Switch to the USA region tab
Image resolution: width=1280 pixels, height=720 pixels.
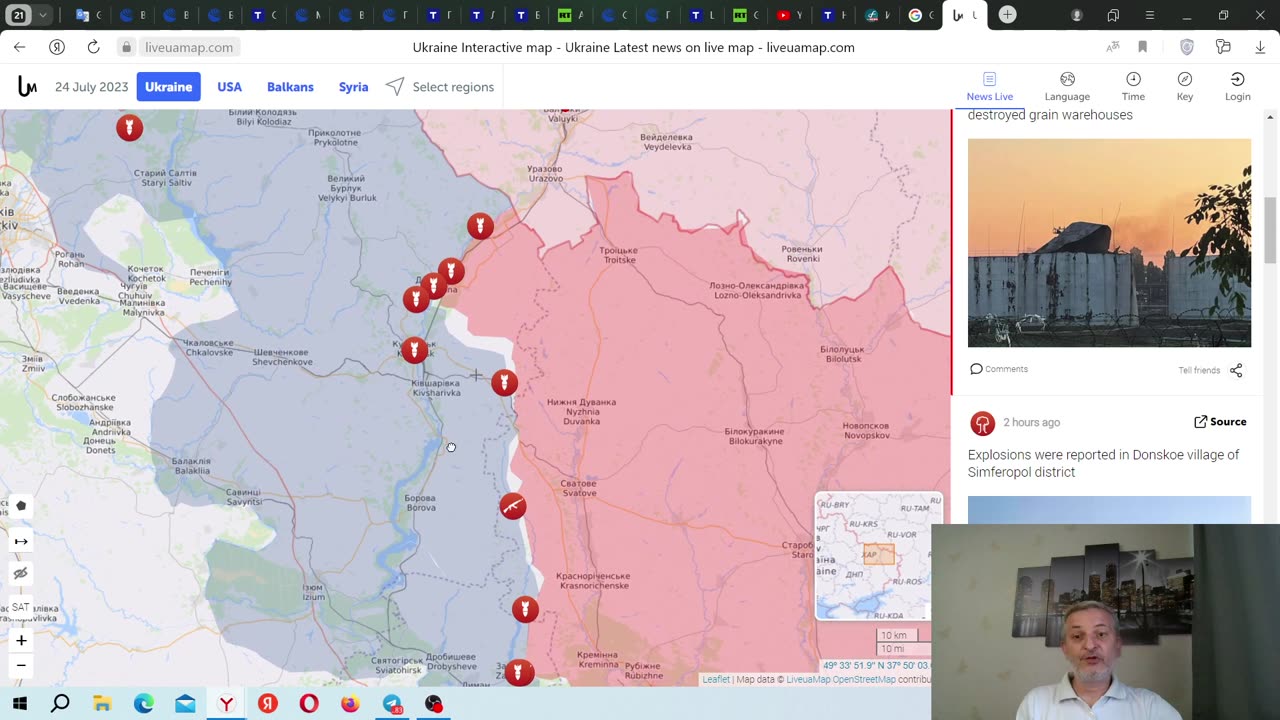click(x=230, y=87)
